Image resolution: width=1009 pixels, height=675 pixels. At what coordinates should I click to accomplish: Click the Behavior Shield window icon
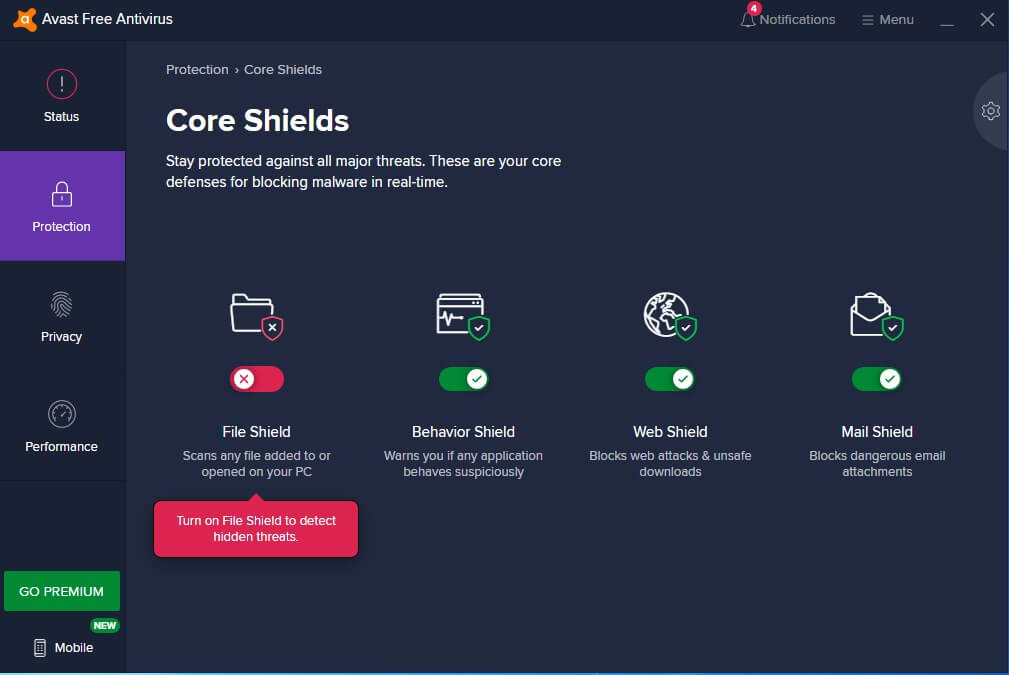463,316
